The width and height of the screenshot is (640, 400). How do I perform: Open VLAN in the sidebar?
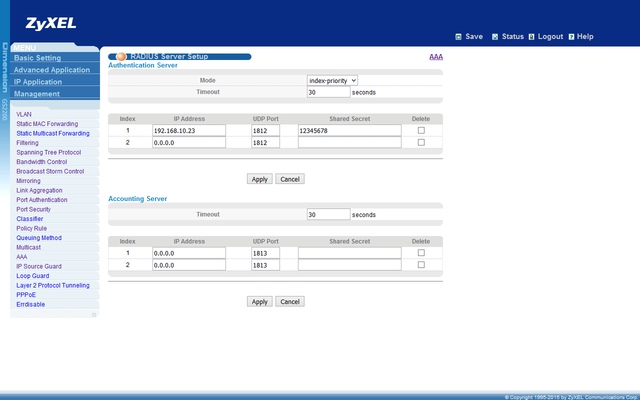pos(24,114)
